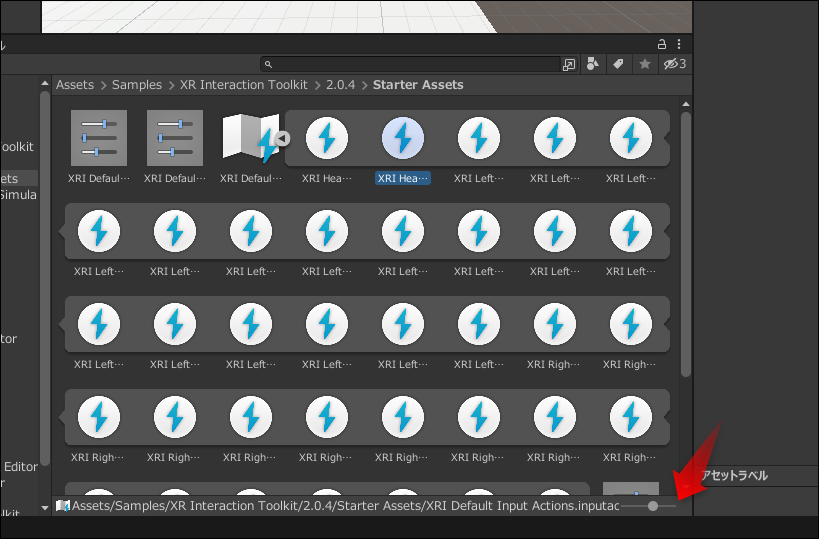Click the アセットラベル header in the Inspector

734,475
